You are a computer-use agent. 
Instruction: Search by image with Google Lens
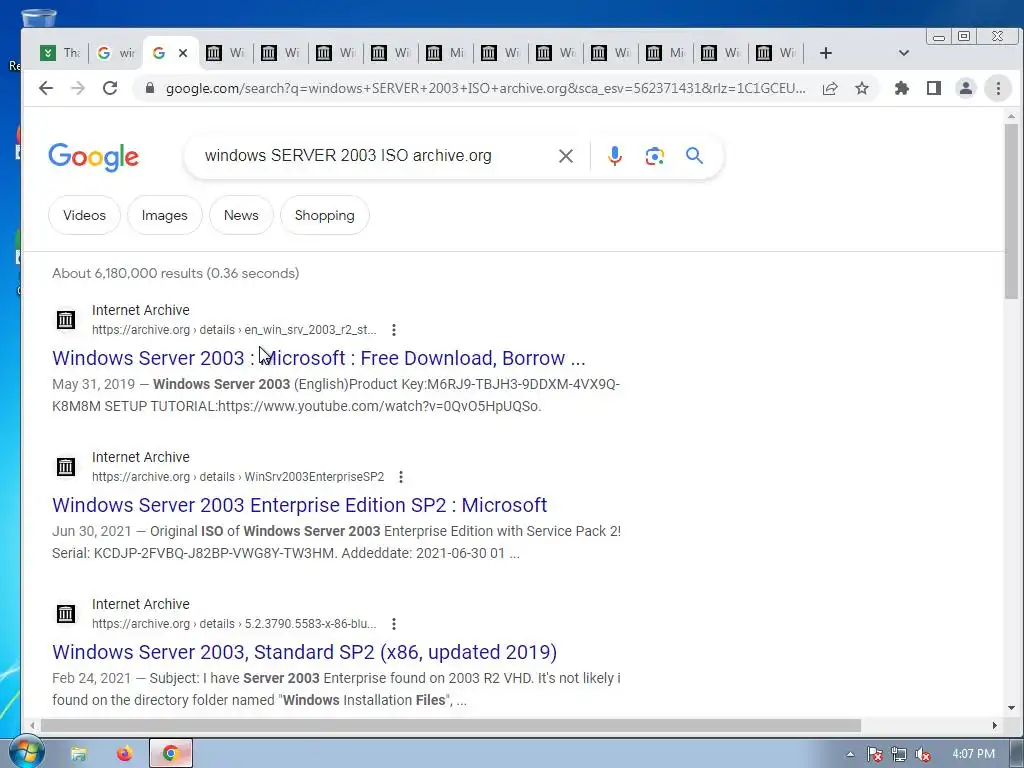[654, 156]
